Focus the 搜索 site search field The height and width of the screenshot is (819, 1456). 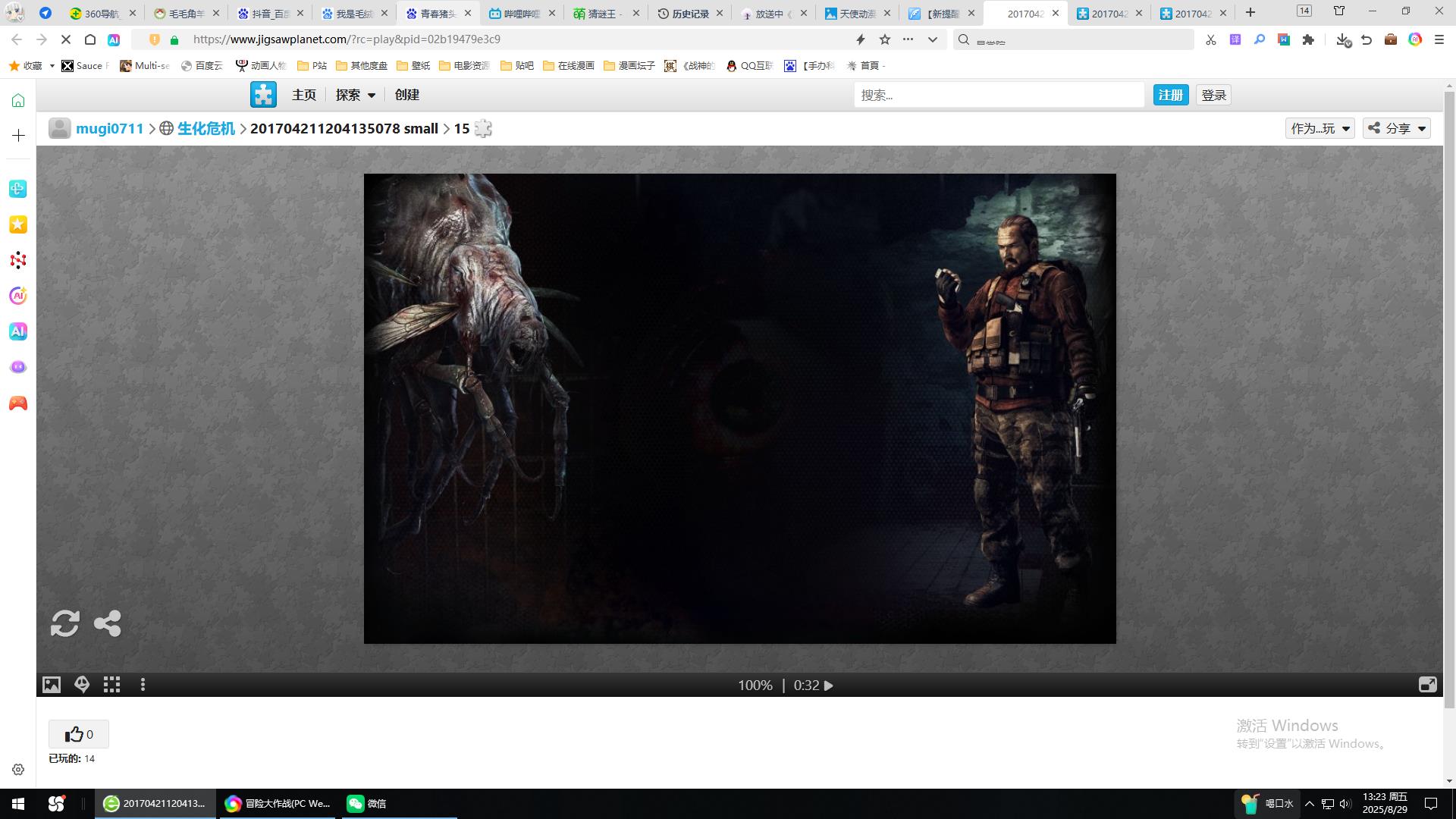(x=999, y=95)
